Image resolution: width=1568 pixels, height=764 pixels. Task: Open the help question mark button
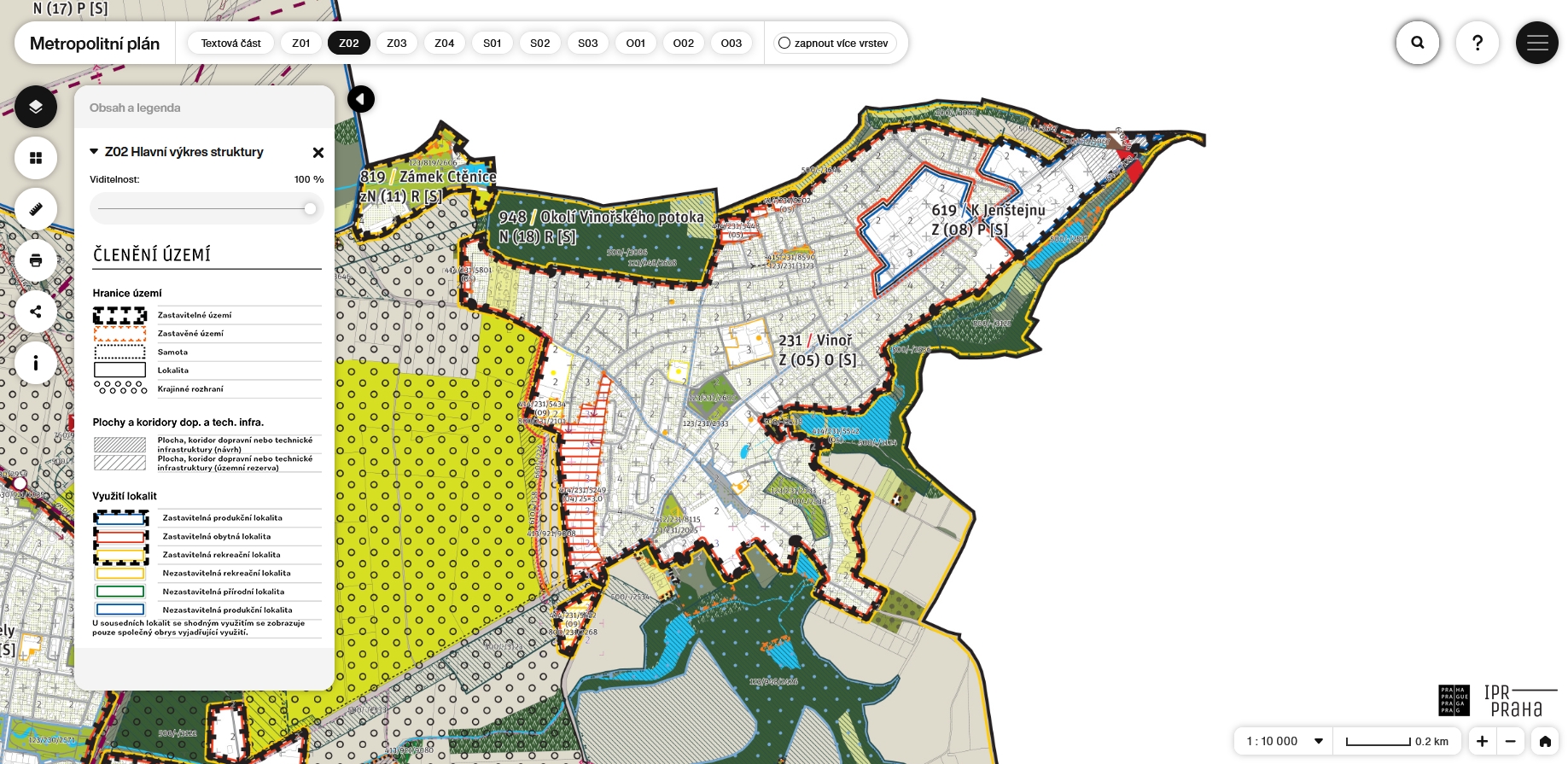[x=1478, y=43]
